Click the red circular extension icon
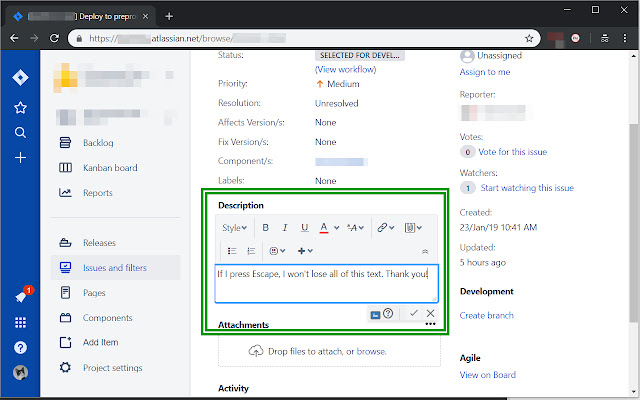The image size is (640, 400). click(576, 38)
